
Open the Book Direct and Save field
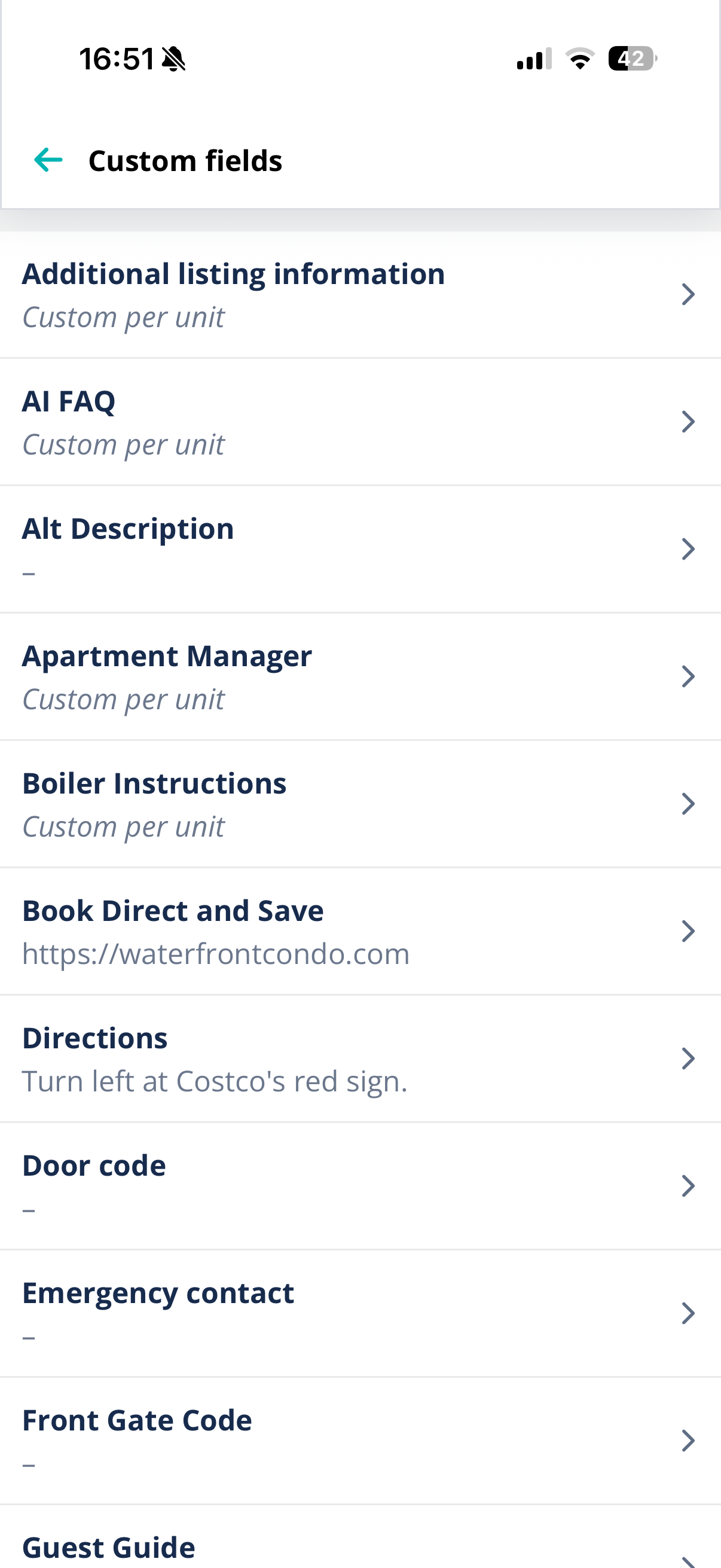pos(360,931)
